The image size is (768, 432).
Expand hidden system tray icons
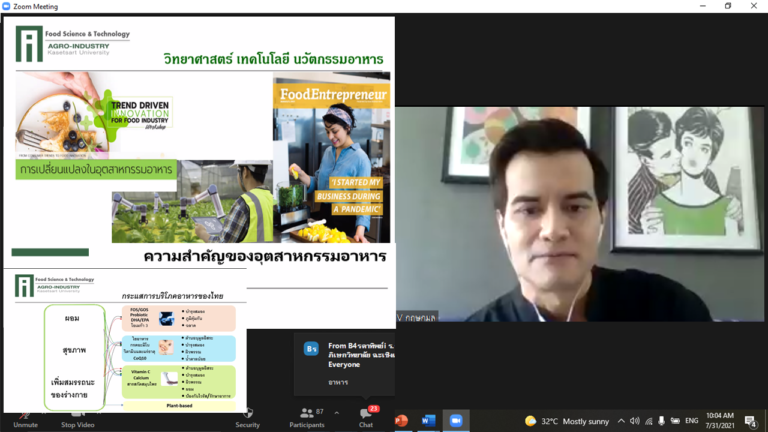(x=622, y=420)
